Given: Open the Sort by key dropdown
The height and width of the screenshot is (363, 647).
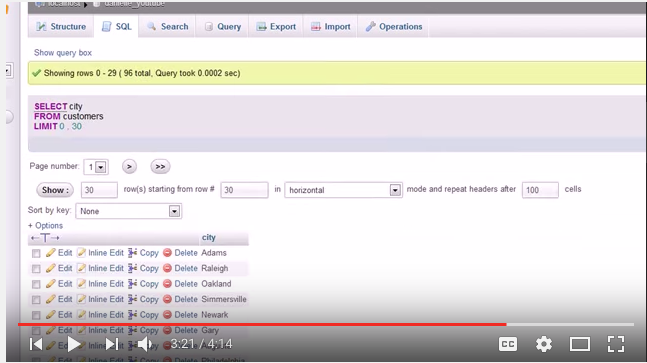Looking at the screenshot, I should pyautogui.click(x=128, y=211).
